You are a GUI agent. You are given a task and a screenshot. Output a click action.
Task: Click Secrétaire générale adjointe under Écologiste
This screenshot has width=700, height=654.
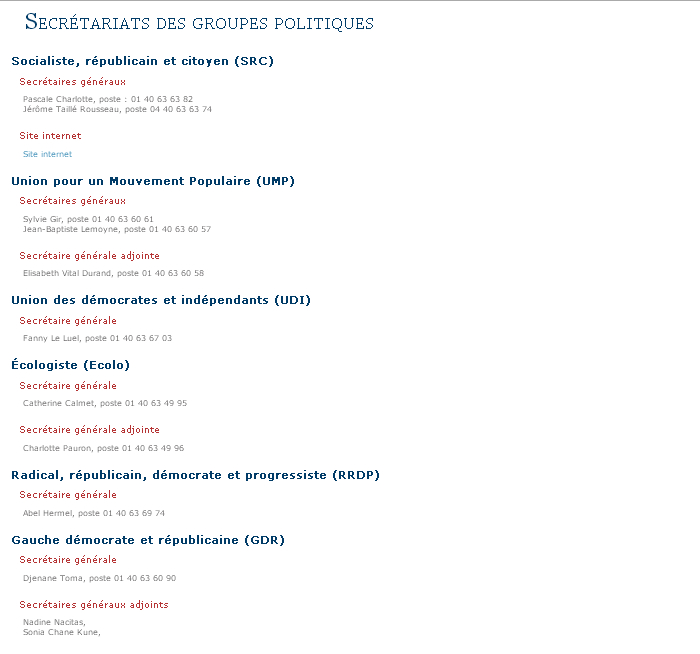coord(89,430)
